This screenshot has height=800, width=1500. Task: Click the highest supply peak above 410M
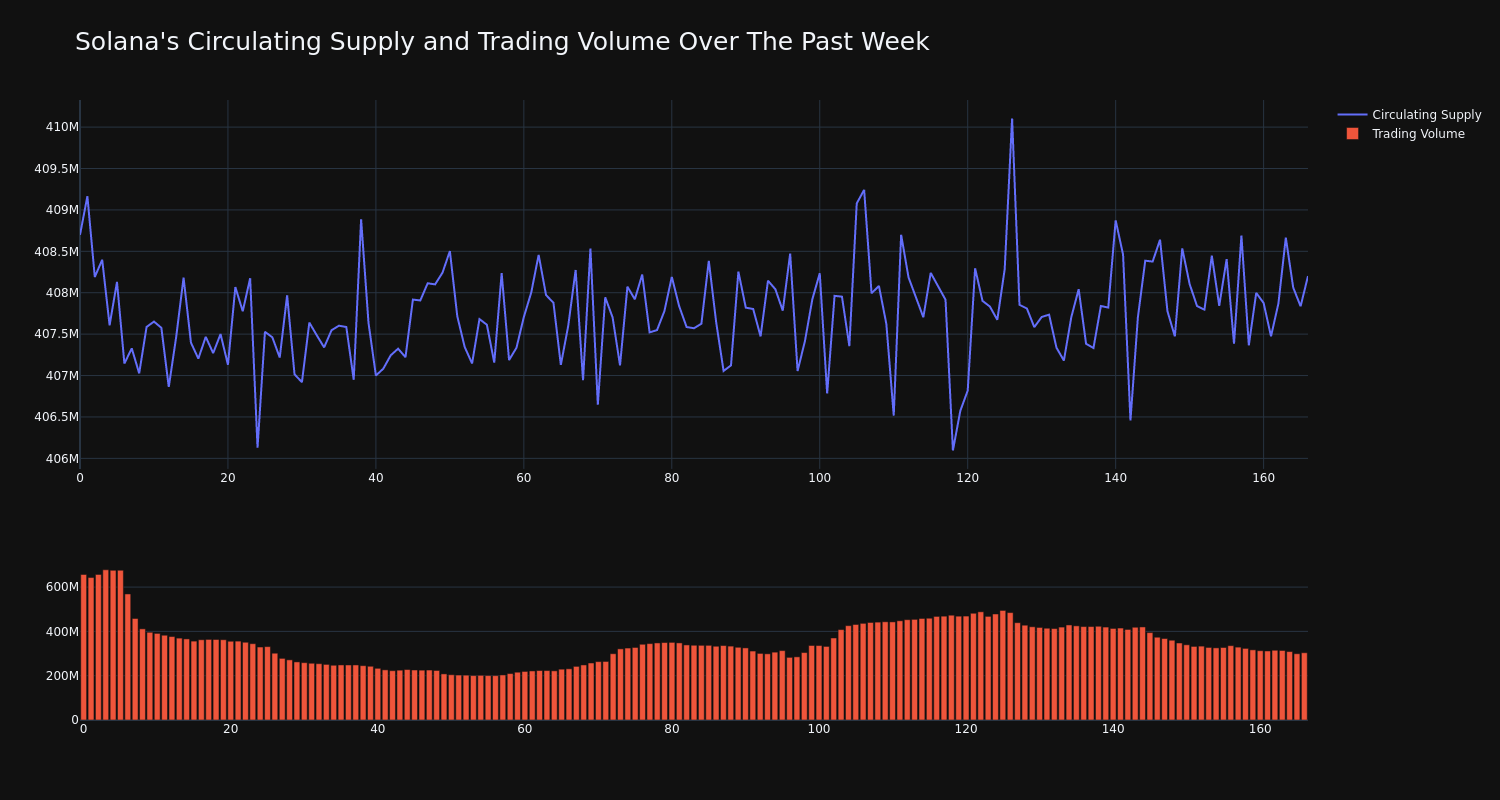click(x=1012, y=120)
